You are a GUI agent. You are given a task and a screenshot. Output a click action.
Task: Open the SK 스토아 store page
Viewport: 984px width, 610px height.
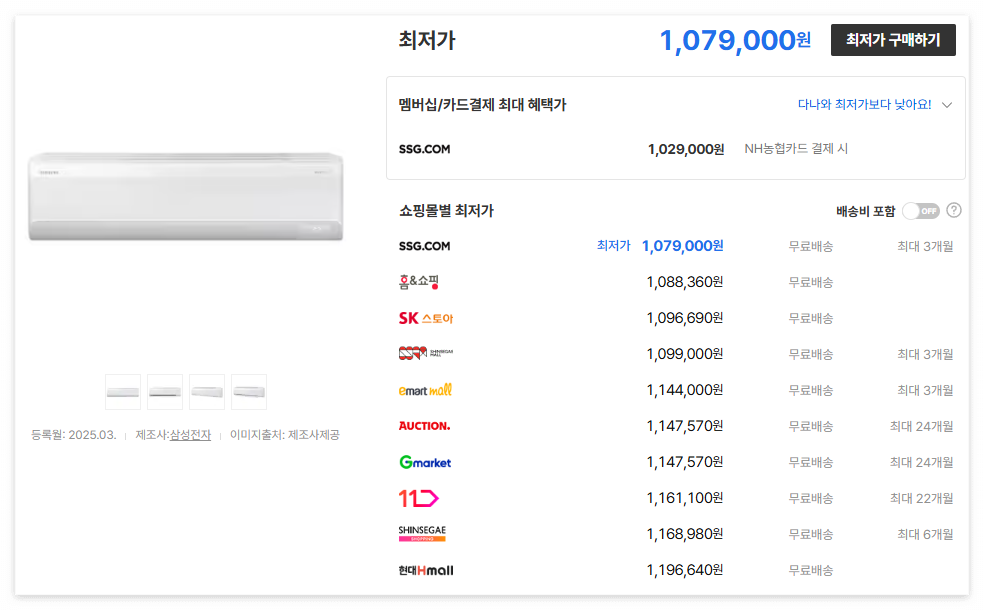pos(425,318)
